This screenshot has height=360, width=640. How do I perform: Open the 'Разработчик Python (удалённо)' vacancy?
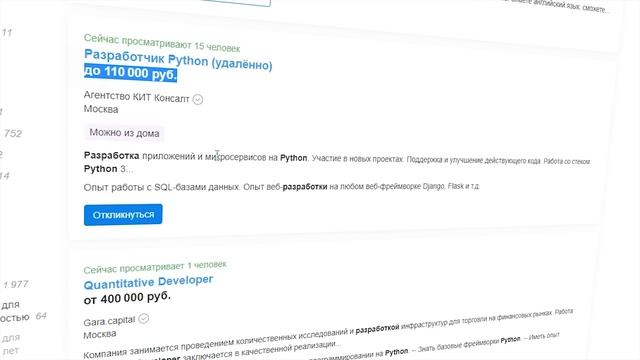pos(178,60)
